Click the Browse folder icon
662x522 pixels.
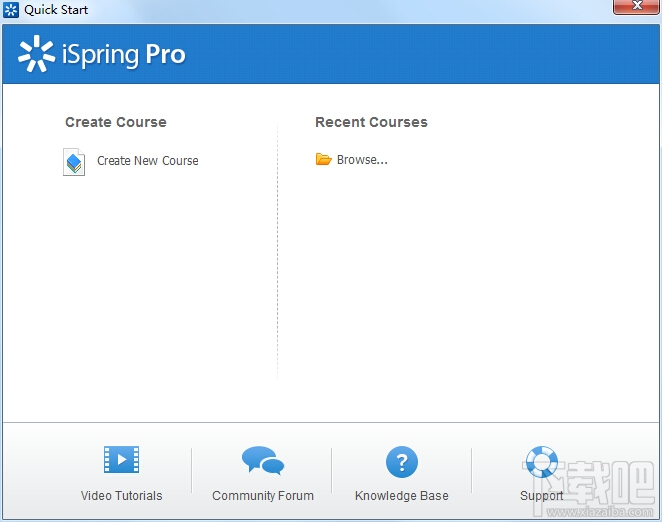pyautogui.click(x=324, y=159)
